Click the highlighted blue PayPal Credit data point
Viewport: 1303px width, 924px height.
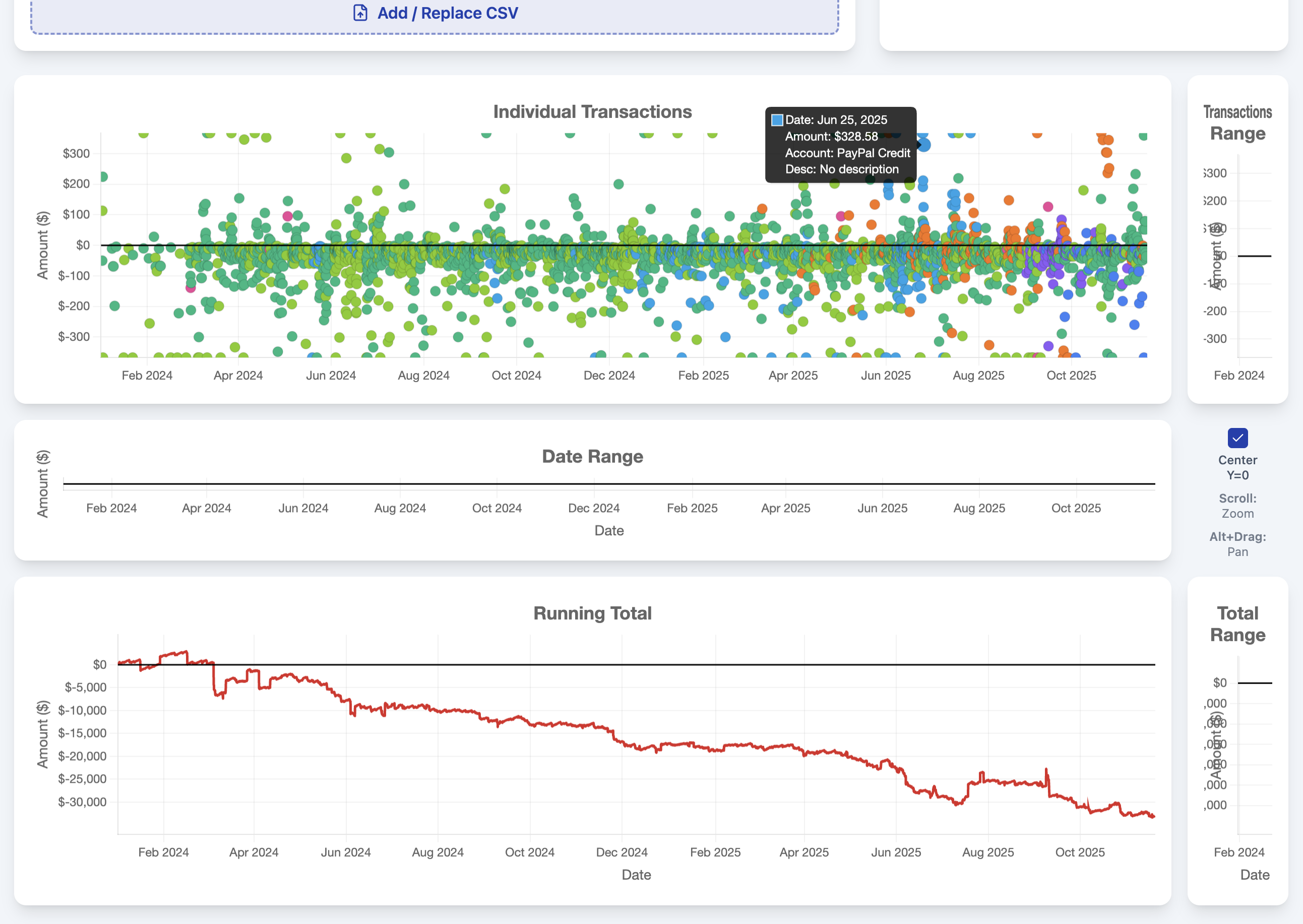coord(924,145)
